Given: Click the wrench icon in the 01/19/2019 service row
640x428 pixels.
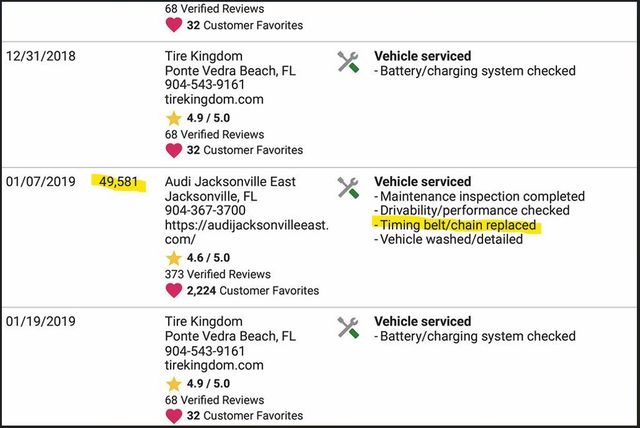Looking at the screenshot, I should (349, 327).
